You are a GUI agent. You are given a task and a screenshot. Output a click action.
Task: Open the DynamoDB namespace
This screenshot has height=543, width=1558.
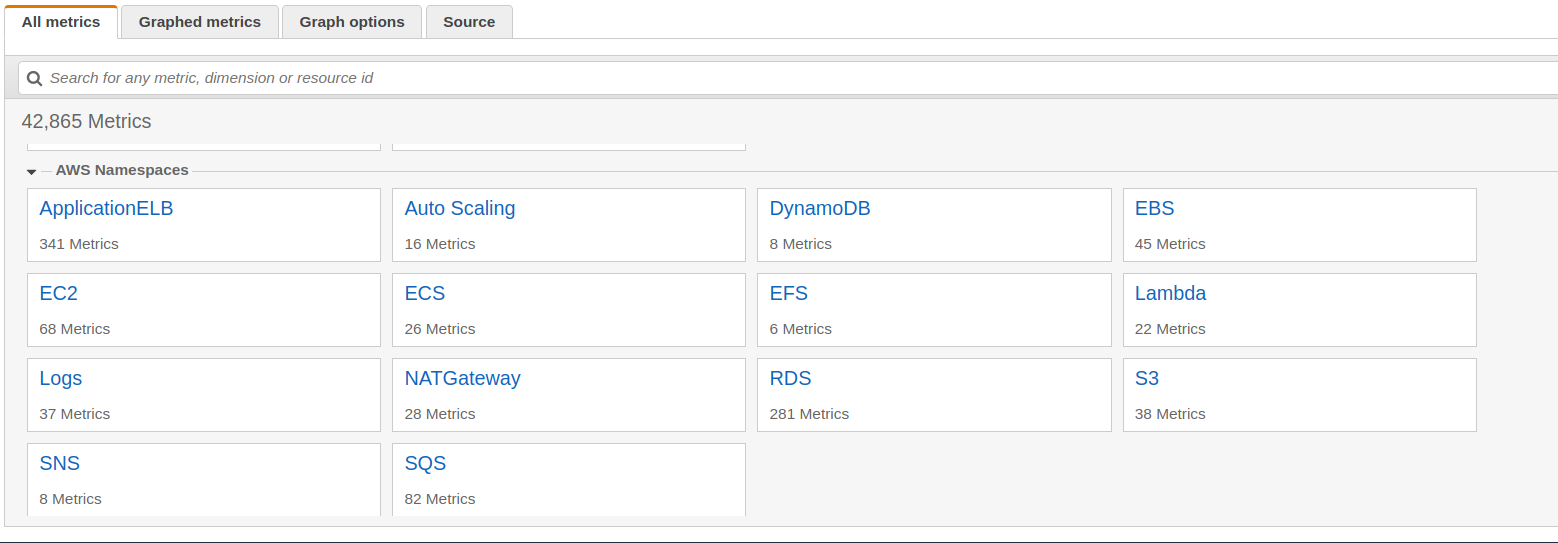(820, 209)
